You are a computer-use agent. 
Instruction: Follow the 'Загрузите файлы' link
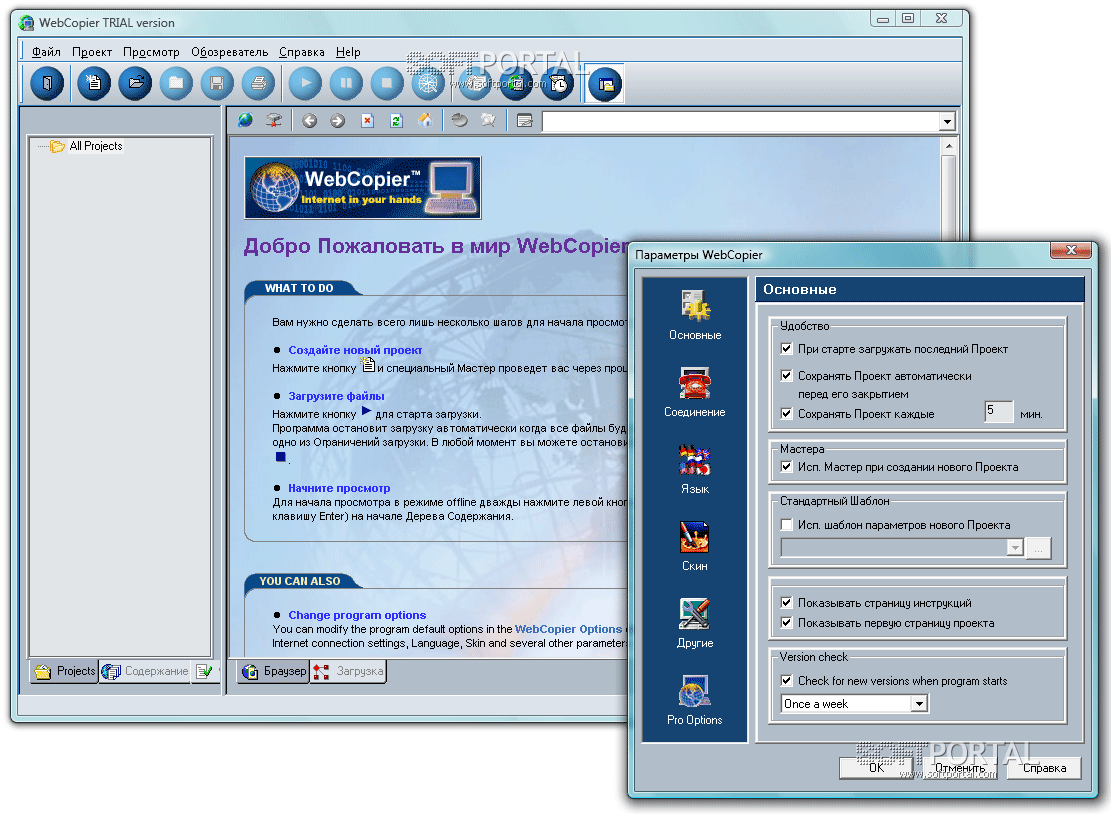337,396
